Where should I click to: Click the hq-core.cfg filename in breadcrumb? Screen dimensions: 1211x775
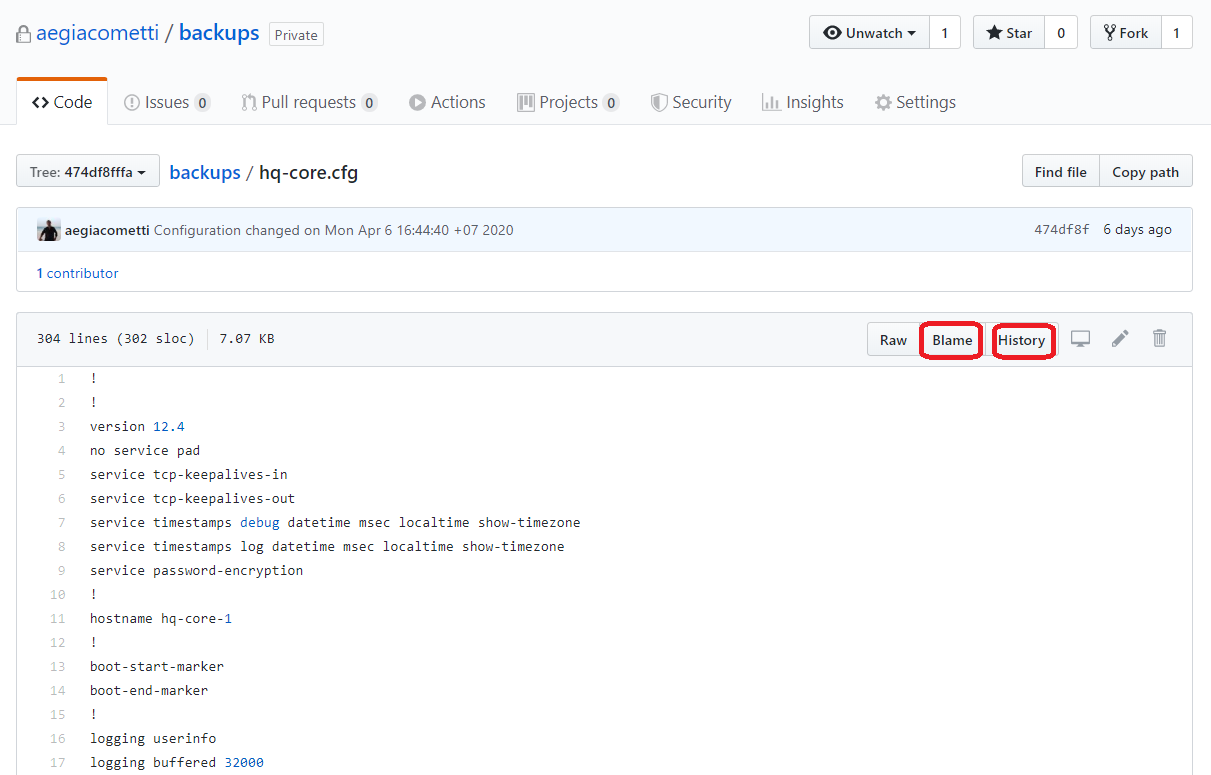click(x=308, y=172)
